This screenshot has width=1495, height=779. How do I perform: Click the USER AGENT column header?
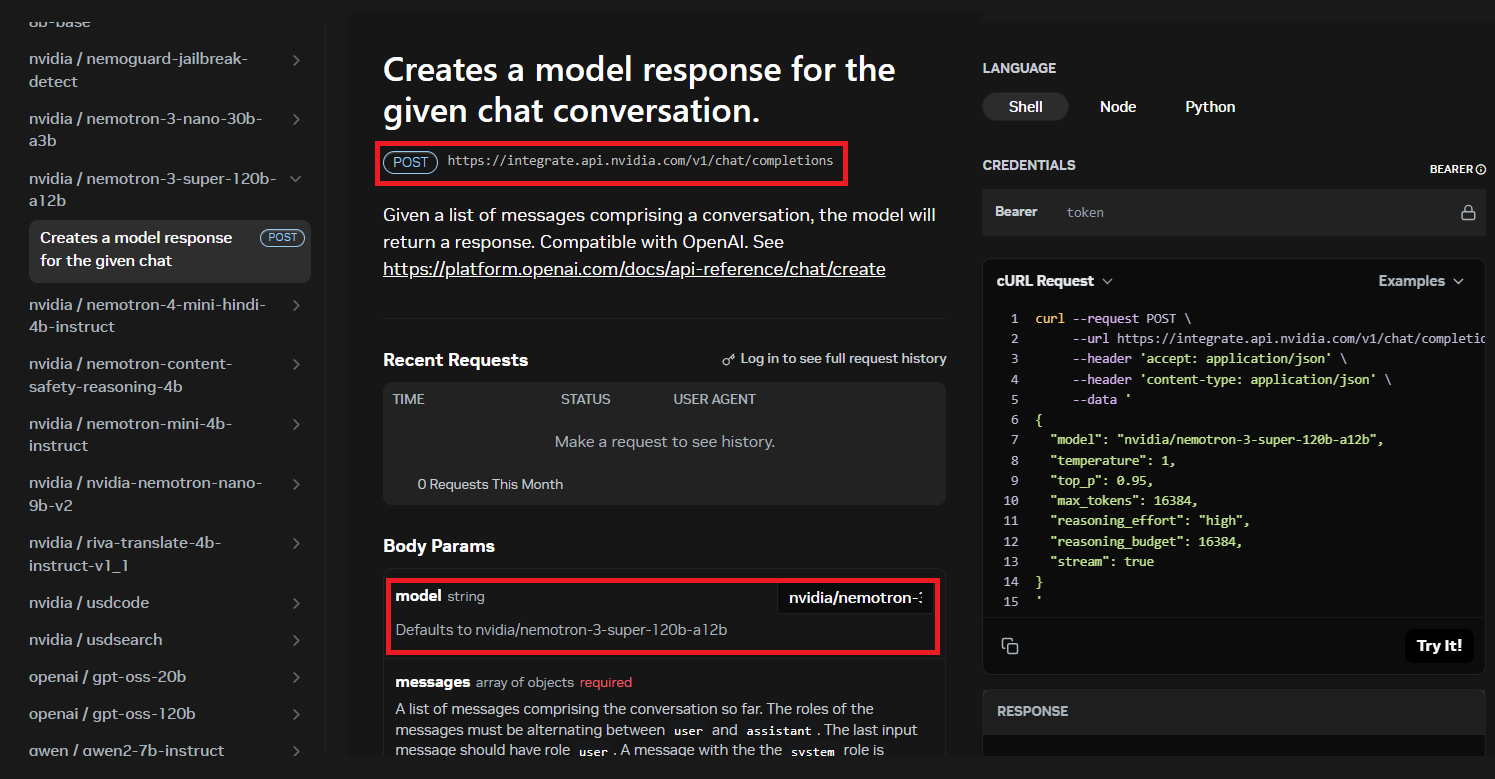[714, 399]
